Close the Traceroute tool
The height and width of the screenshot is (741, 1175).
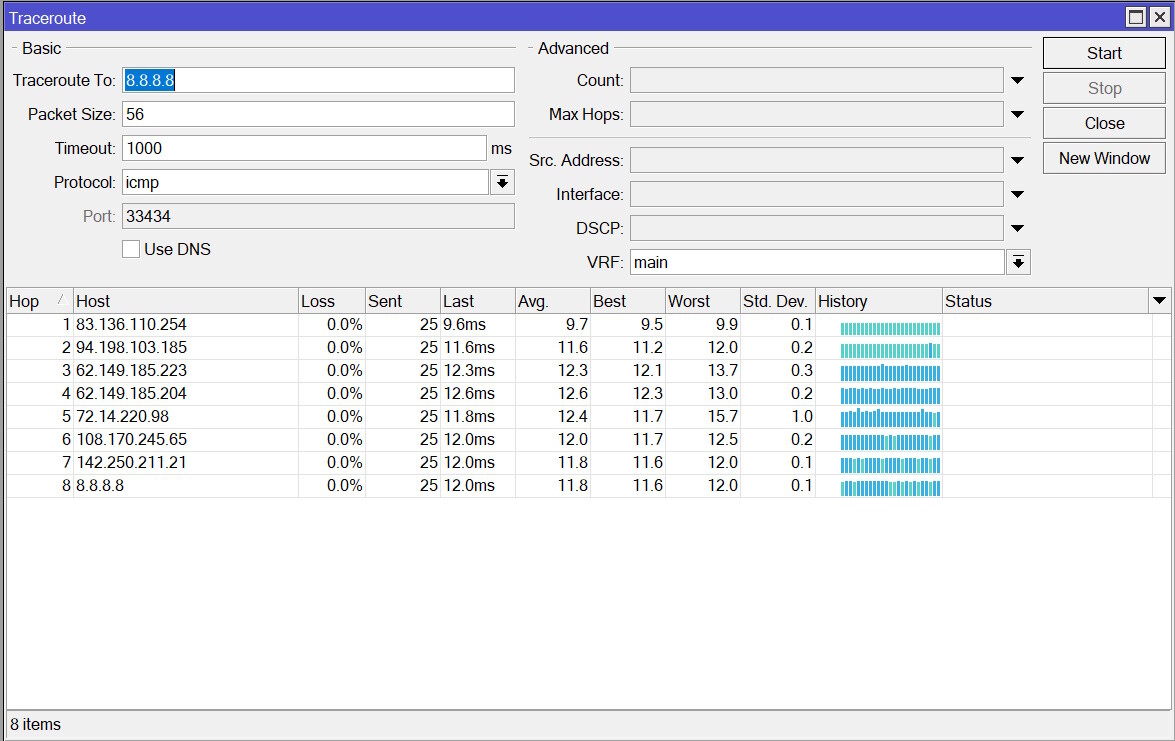coord(1103,122)
